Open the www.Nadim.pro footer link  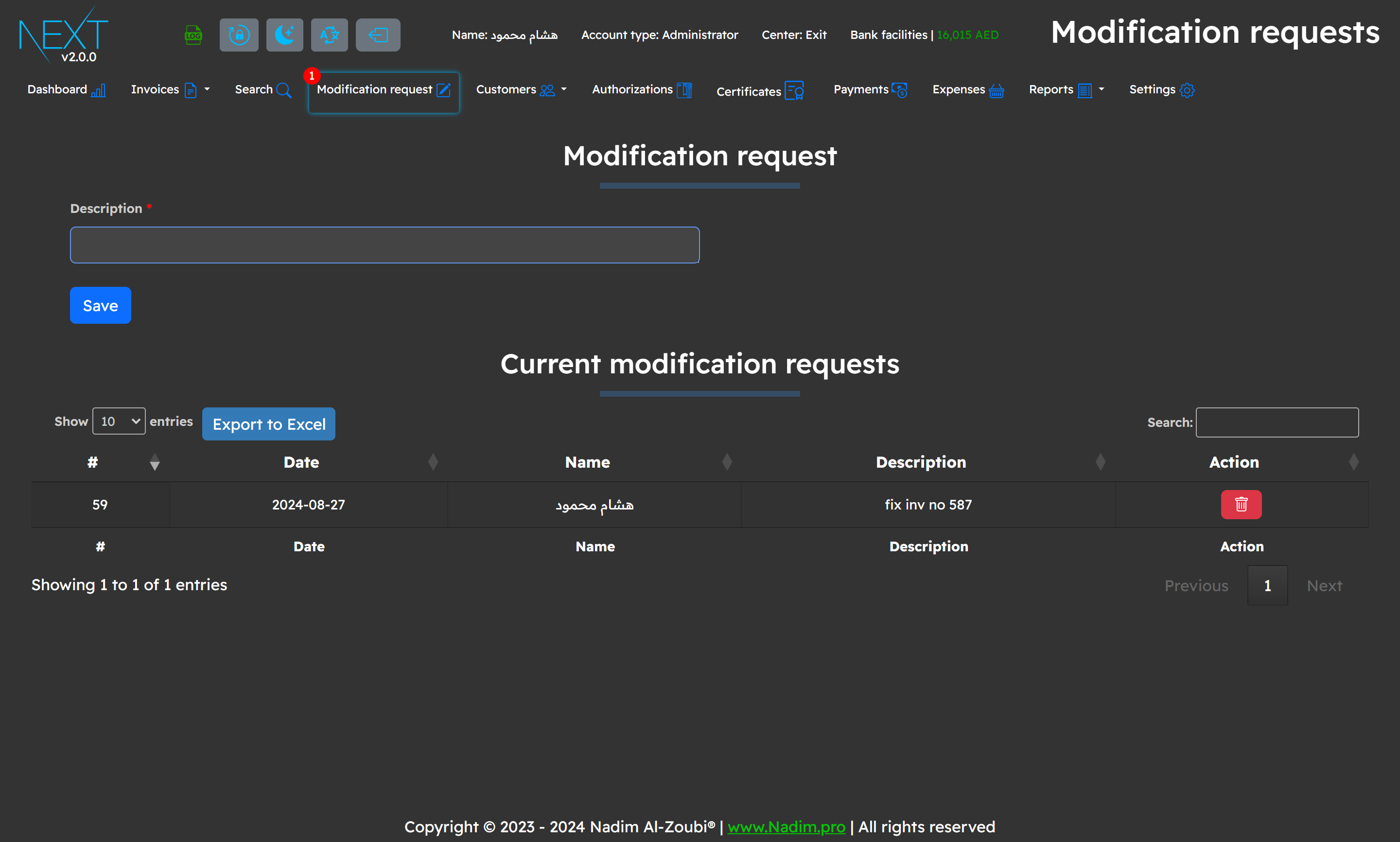pyautogui.click(x=786, y=826)
